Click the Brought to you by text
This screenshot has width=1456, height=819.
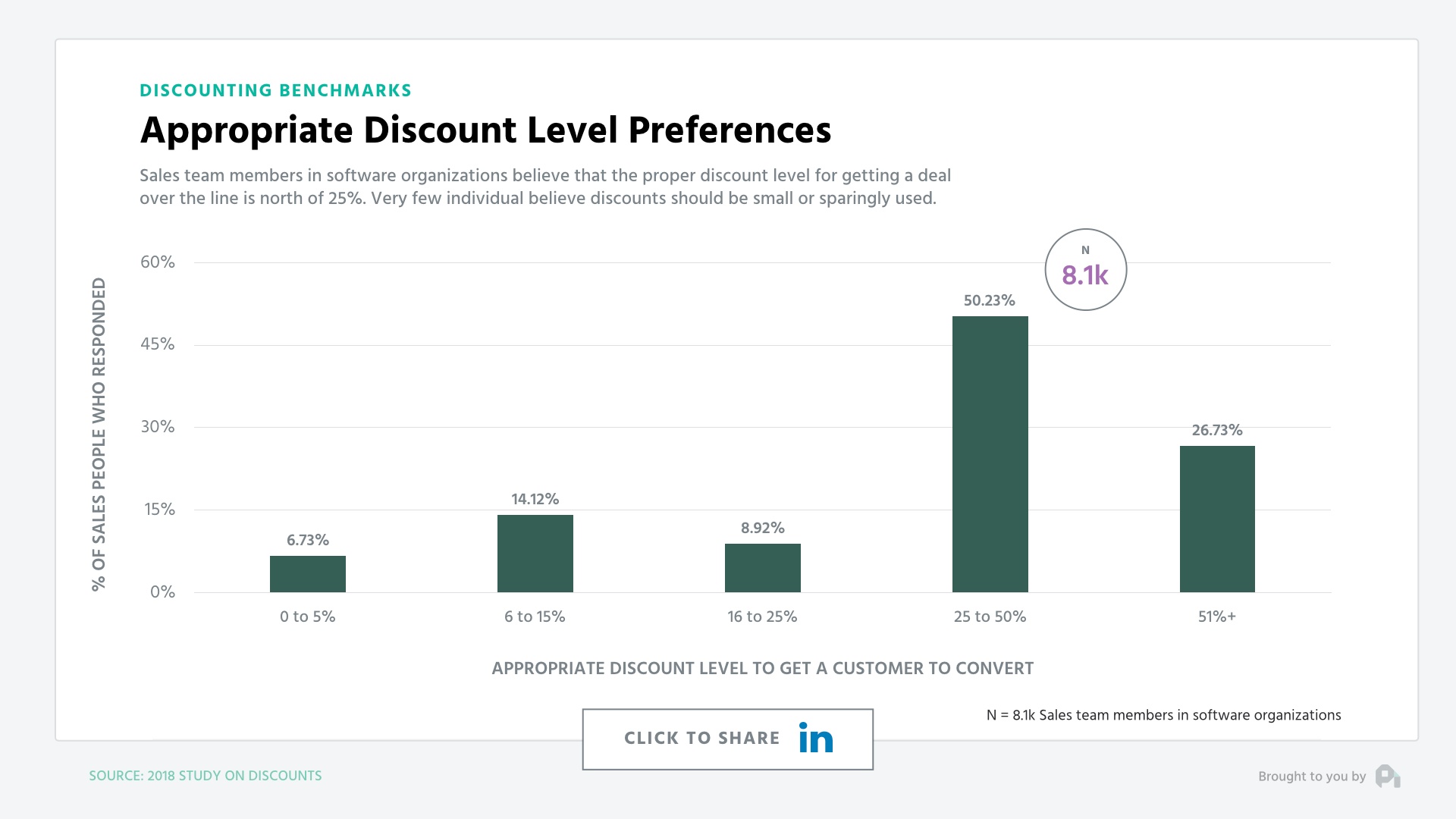click(1311, 776)
